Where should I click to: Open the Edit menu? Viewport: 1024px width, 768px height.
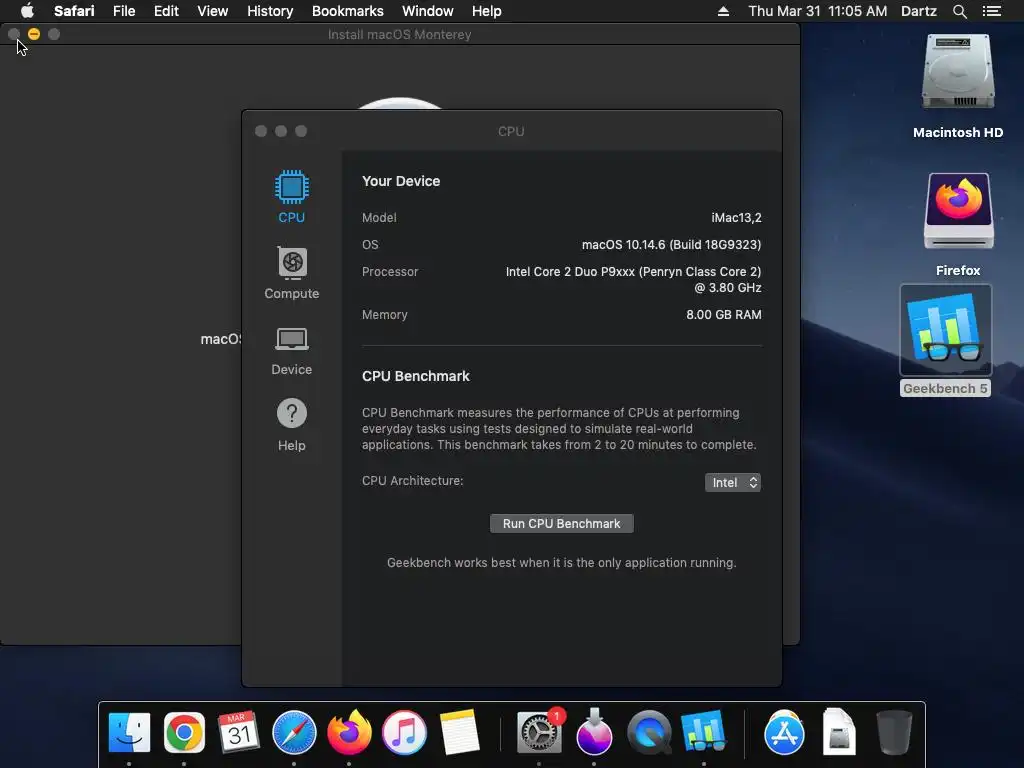166,11
